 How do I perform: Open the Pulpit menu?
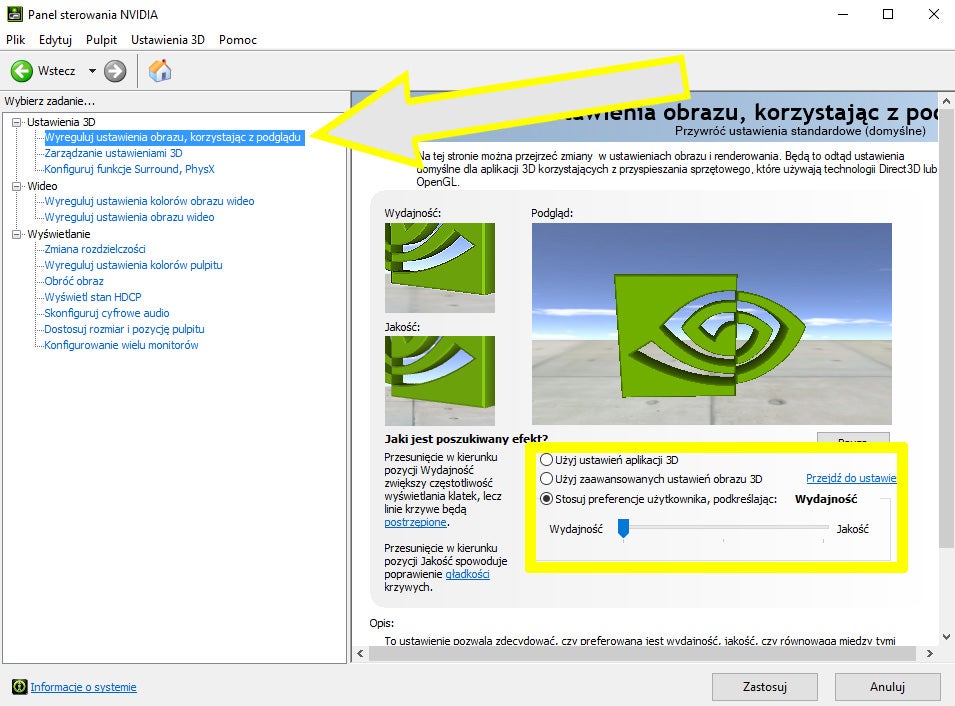101,40
